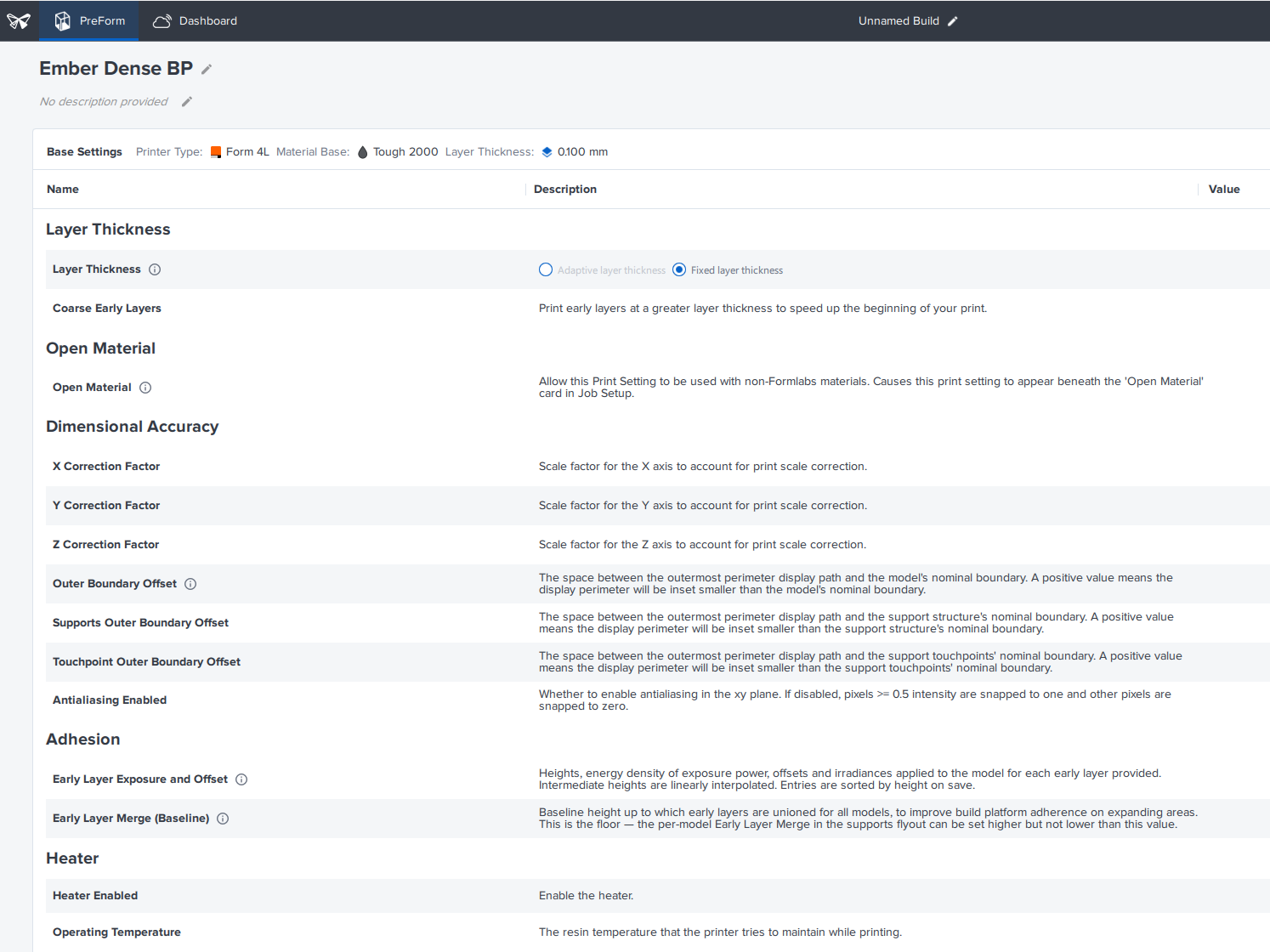The width and height of the screenshot is (1270, 952).
Task: Click the Name column header
Action: (63, 190)
